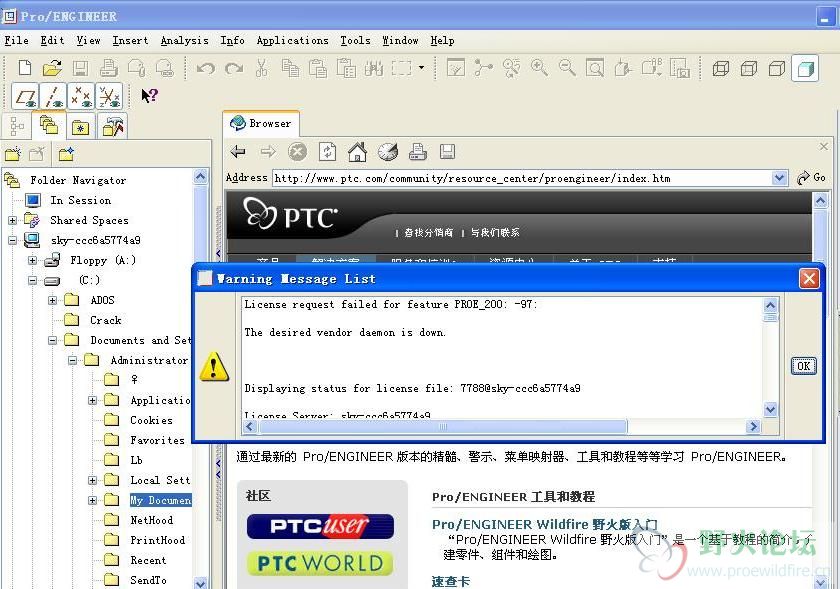Close the Warning Message List dialog

[x=809, y=279]
